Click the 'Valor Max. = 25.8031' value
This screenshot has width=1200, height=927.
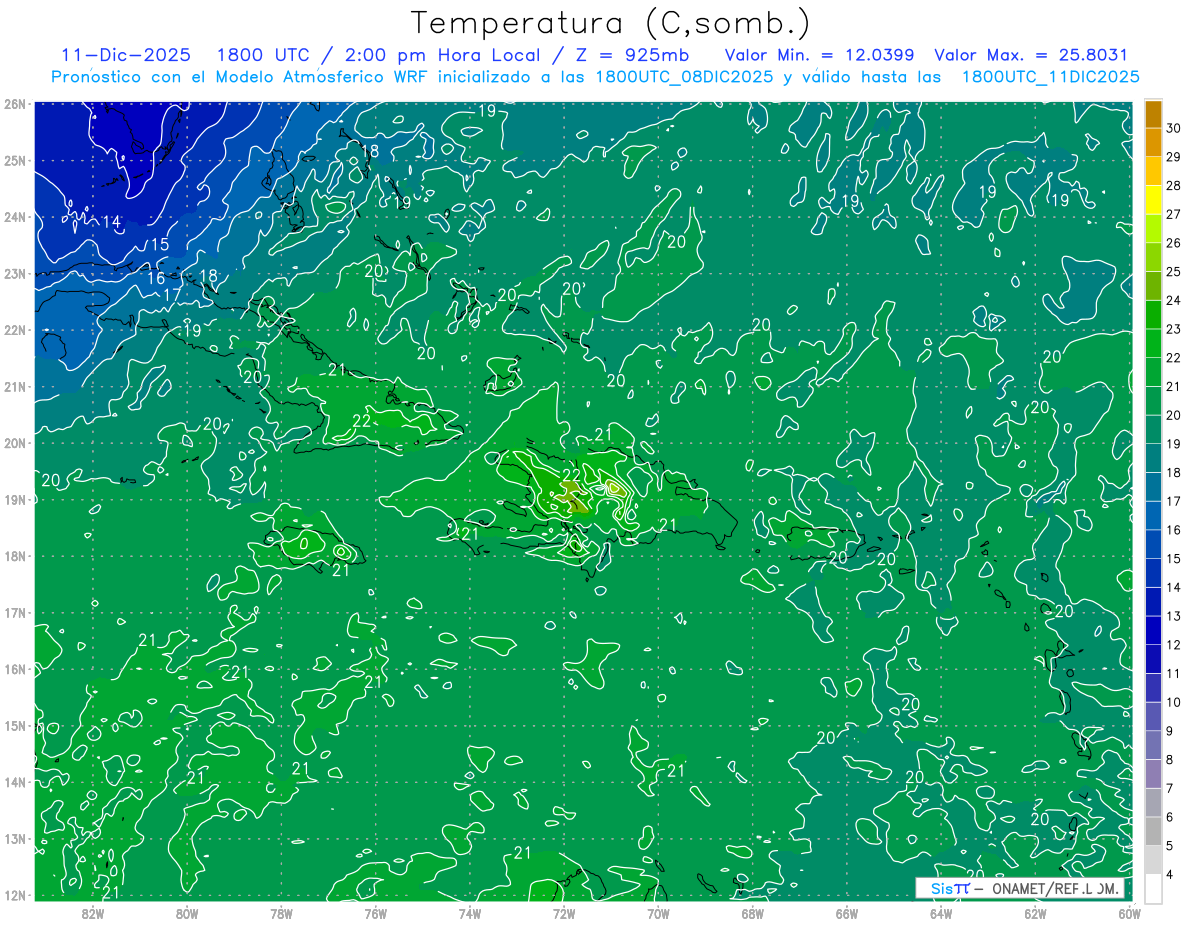coord(1031,55)
